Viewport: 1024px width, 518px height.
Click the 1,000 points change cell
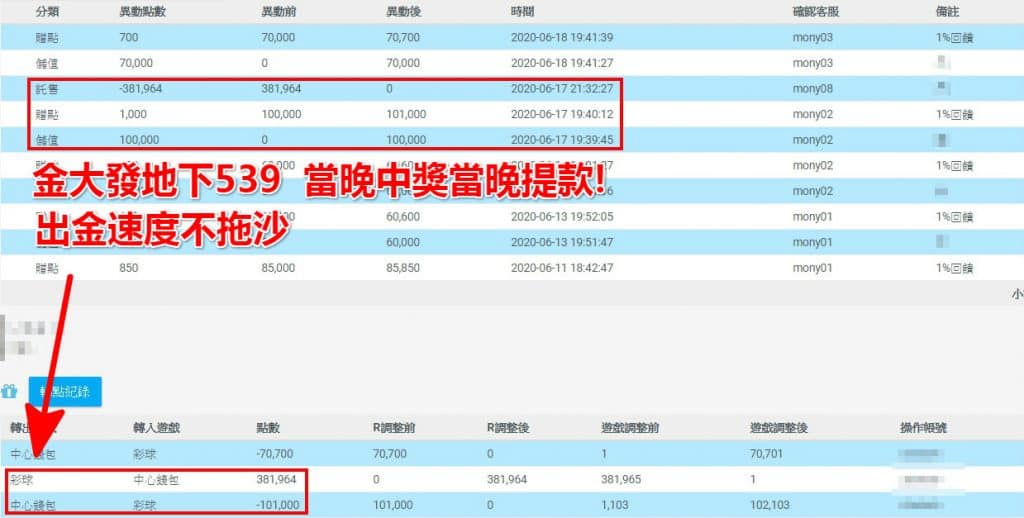tap(133, 114)
